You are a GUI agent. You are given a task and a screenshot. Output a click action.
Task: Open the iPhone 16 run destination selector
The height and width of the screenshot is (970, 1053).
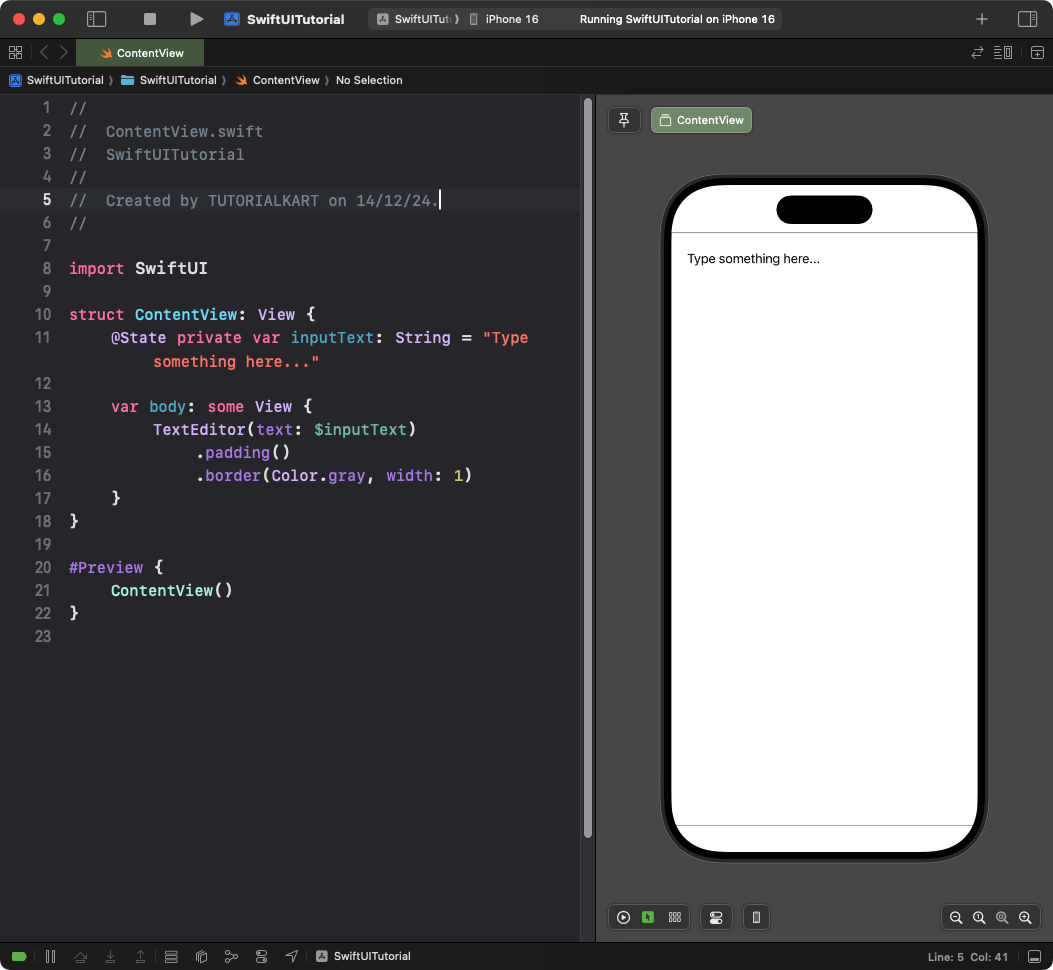pos(512,18)
